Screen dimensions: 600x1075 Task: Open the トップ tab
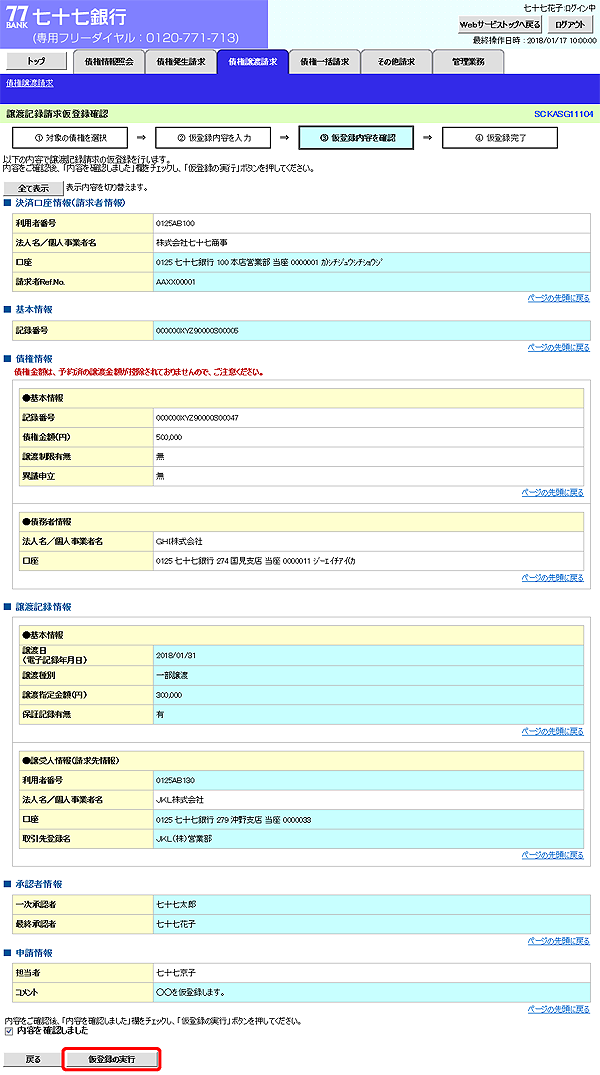click(x=36, y=62)
